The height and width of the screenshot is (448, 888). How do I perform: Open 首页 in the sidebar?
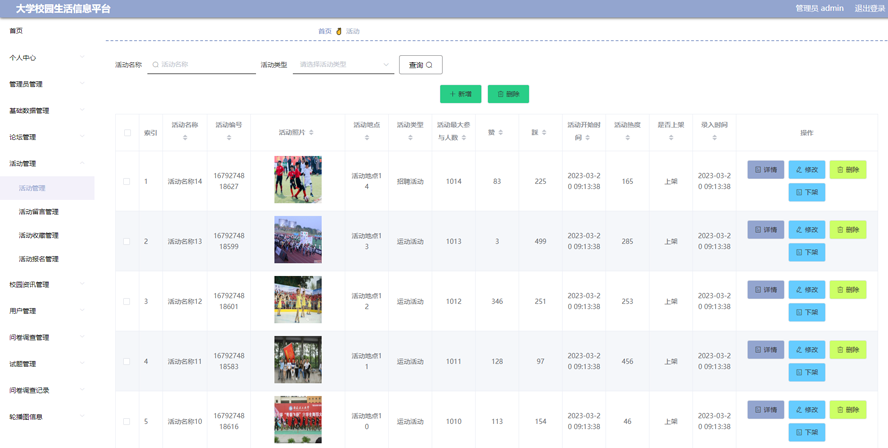pyautogui.click(x=16, y=31)
